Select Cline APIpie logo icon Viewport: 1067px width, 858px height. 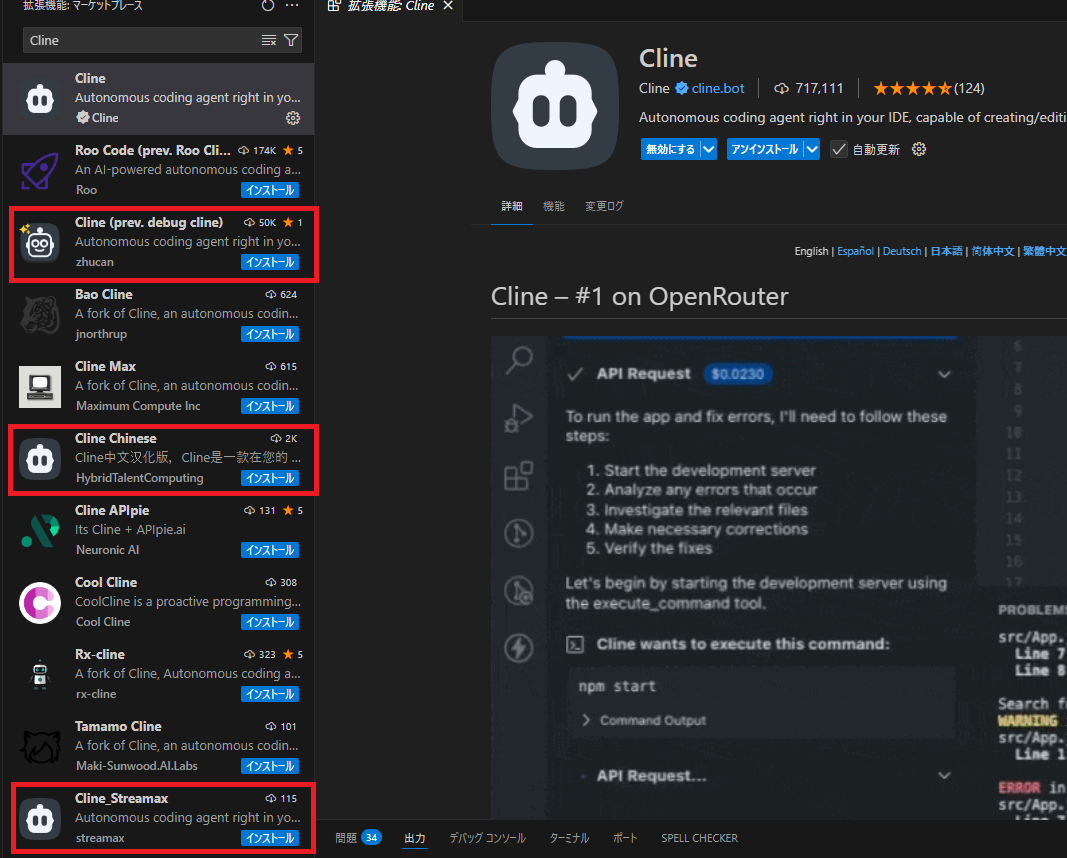pyautogui.click(x=40, y=531)
